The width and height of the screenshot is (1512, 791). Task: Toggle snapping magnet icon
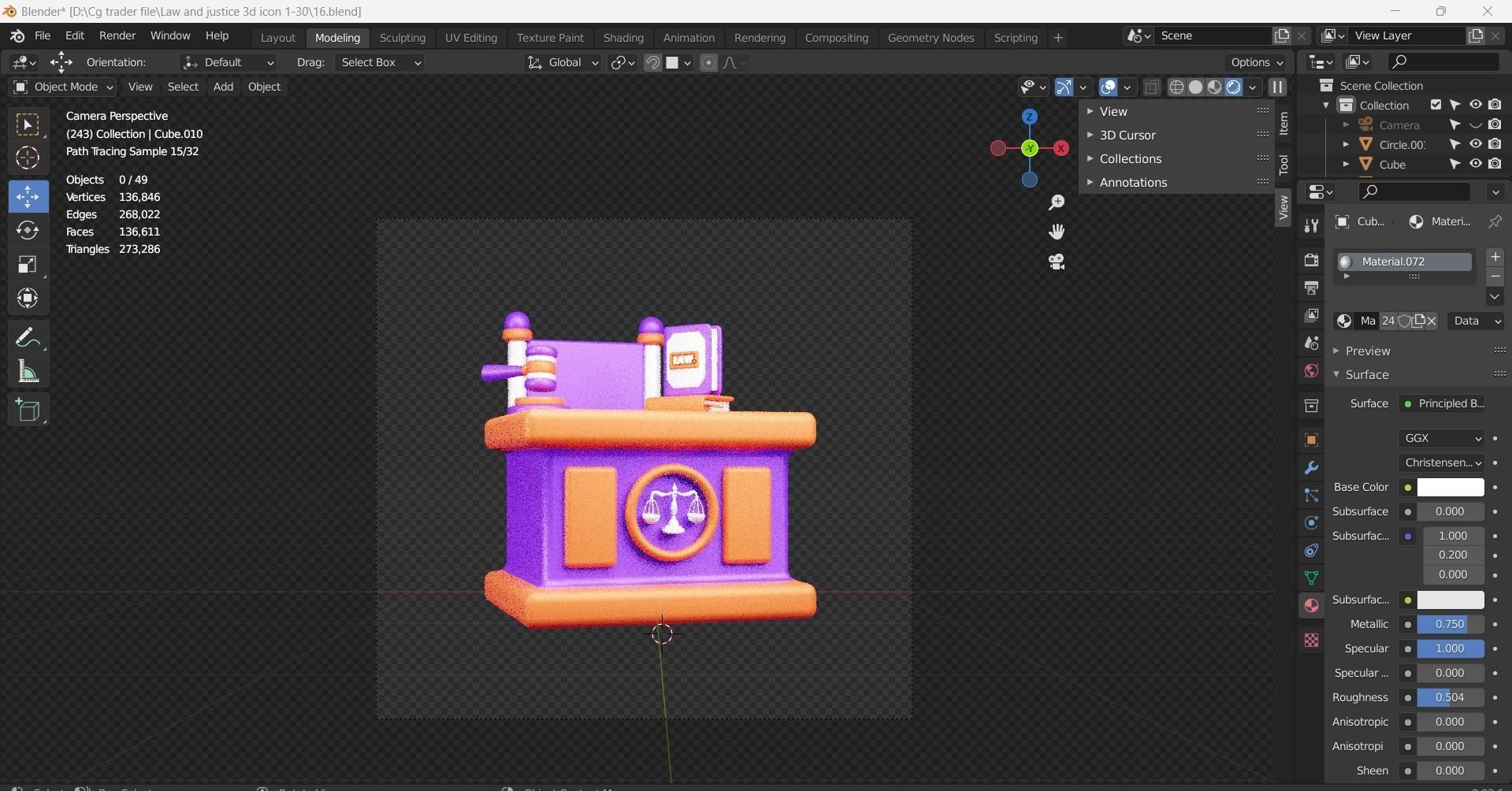(x=652, y=63)
